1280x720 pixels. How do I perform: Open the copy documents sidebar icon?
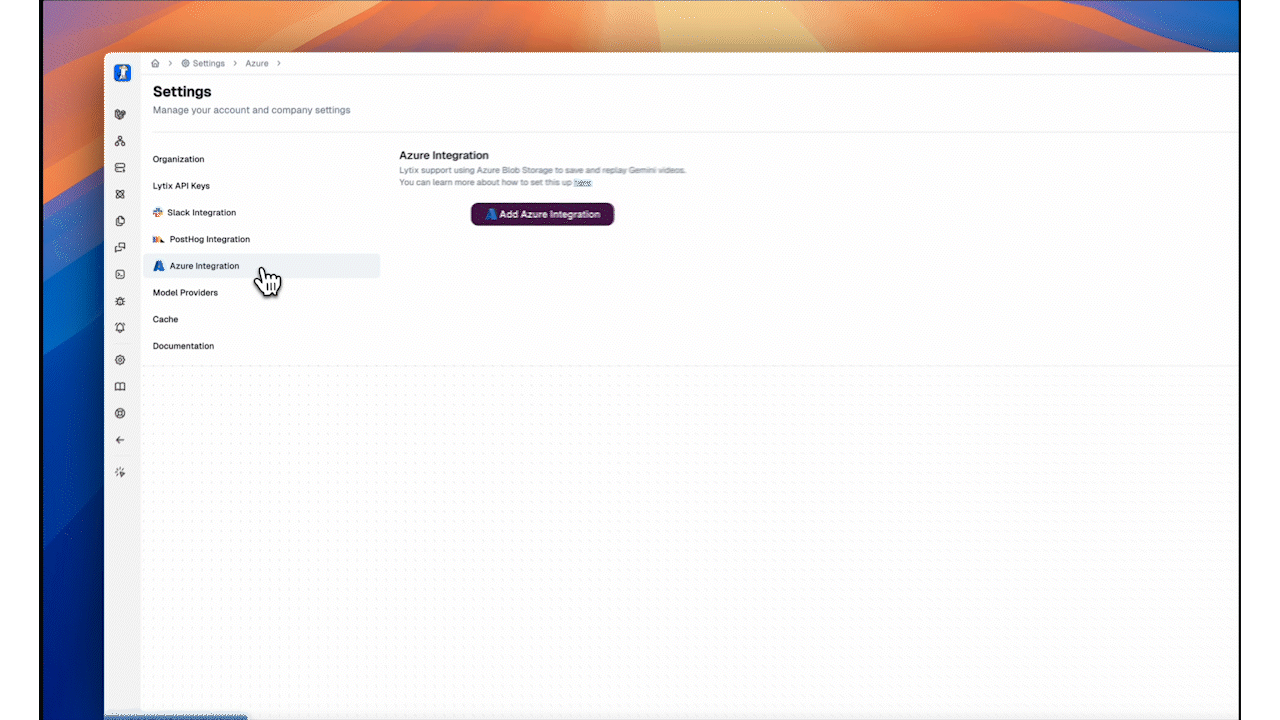120,221
